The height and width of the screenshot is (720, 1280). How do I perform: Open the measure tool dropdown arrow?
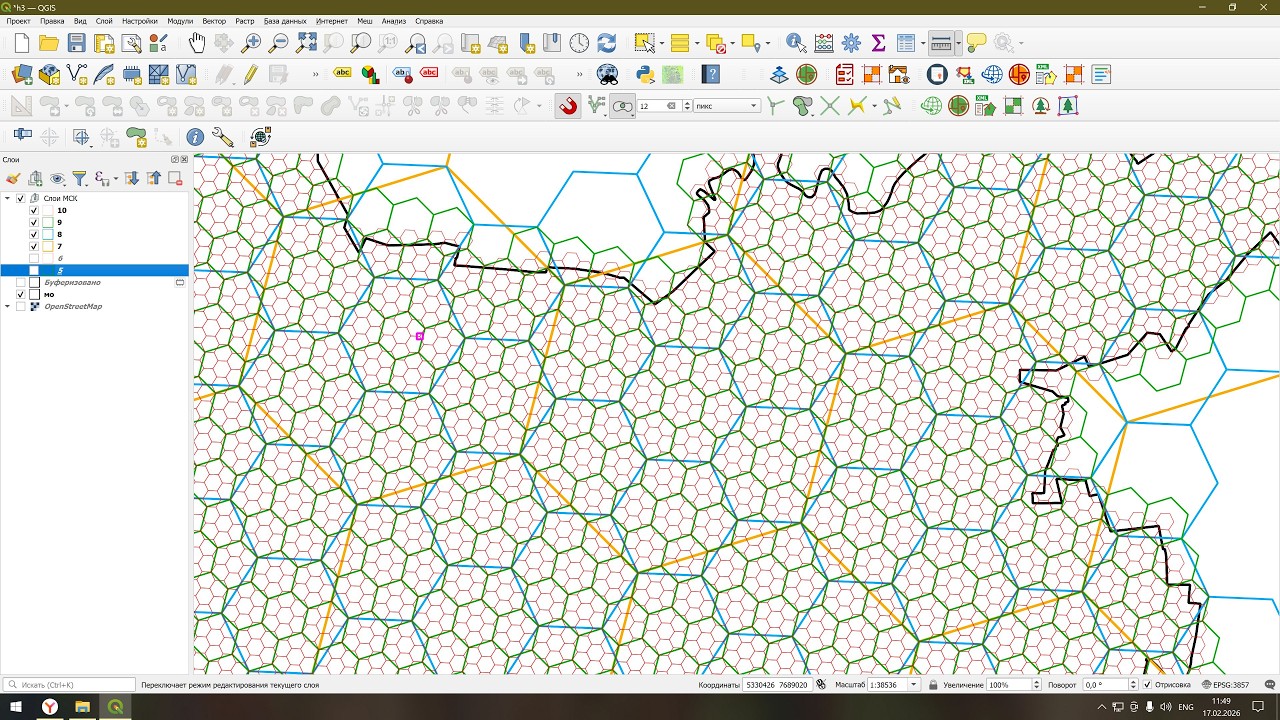(958, 43)
